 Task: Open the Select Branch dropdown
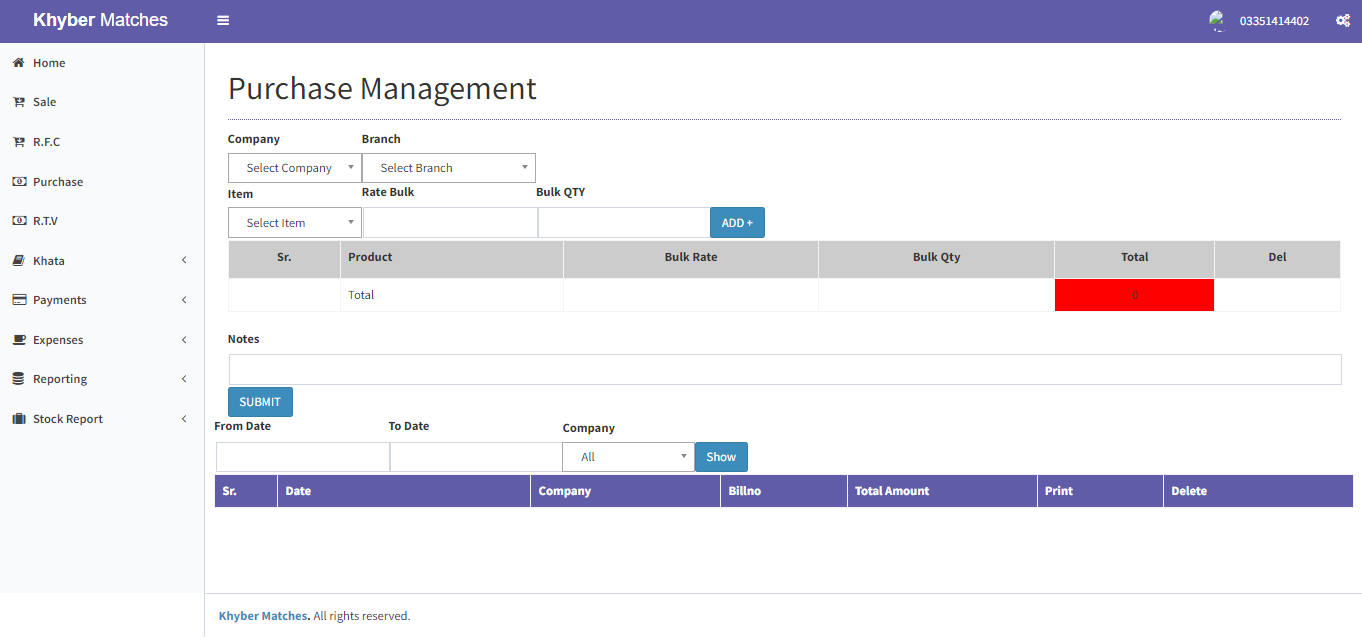pyautogui.click(x=448, y=168)
